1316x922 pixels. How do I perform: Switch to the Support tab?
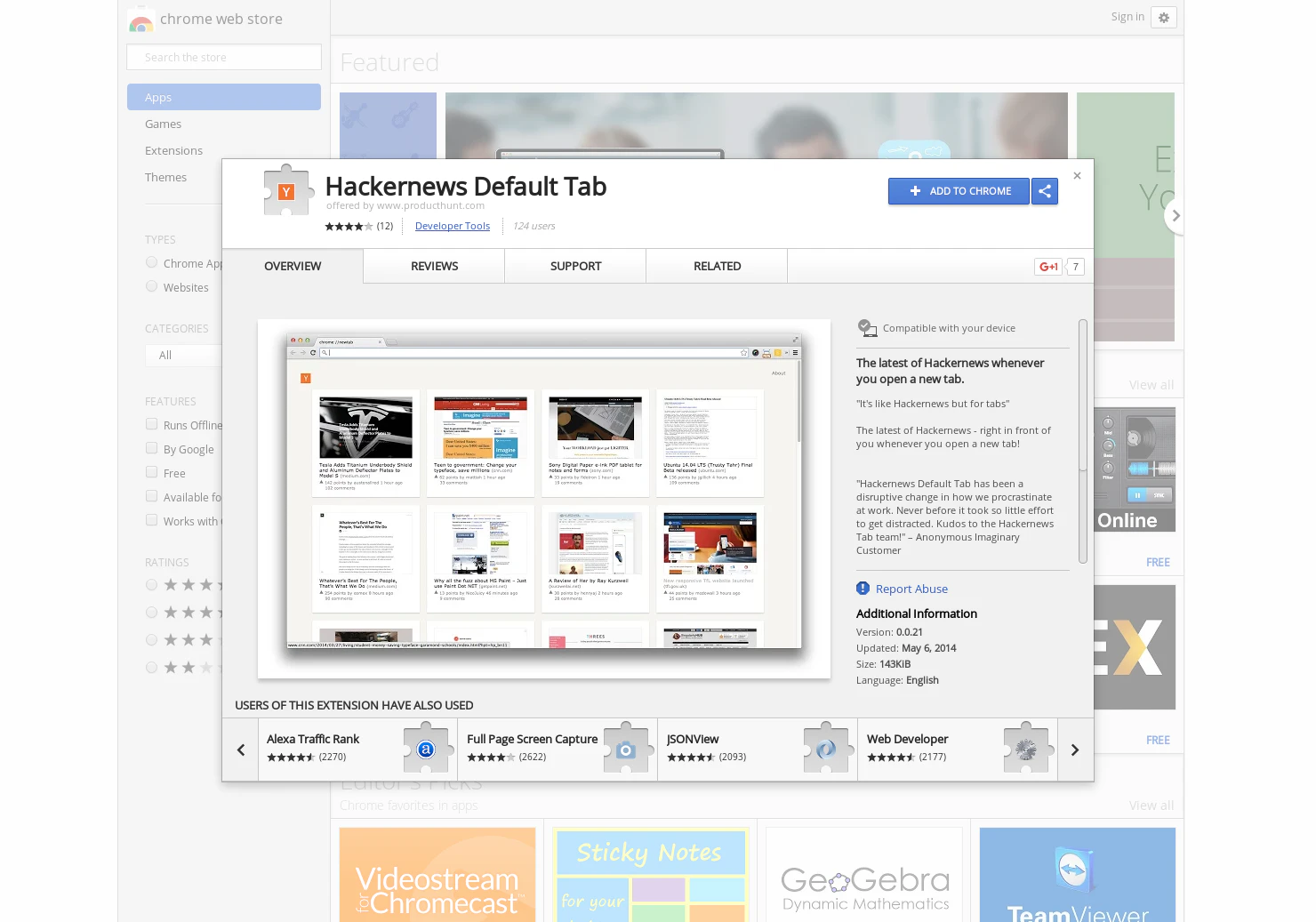pyautogui.click(x=575, y=266)
